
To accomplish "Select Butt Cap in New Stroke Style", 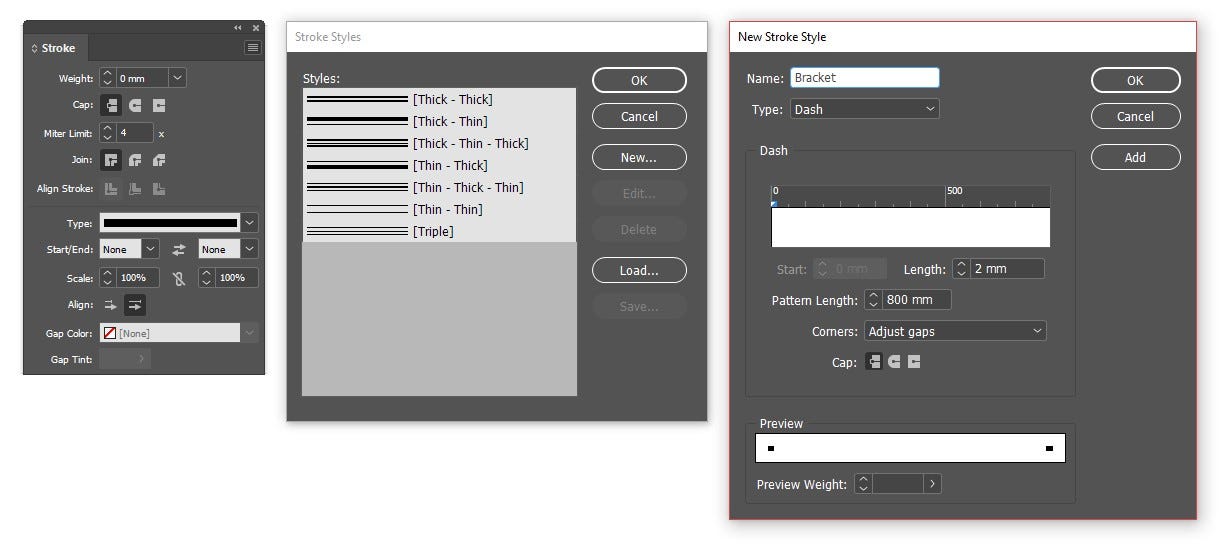I will [x=873, y=362].
